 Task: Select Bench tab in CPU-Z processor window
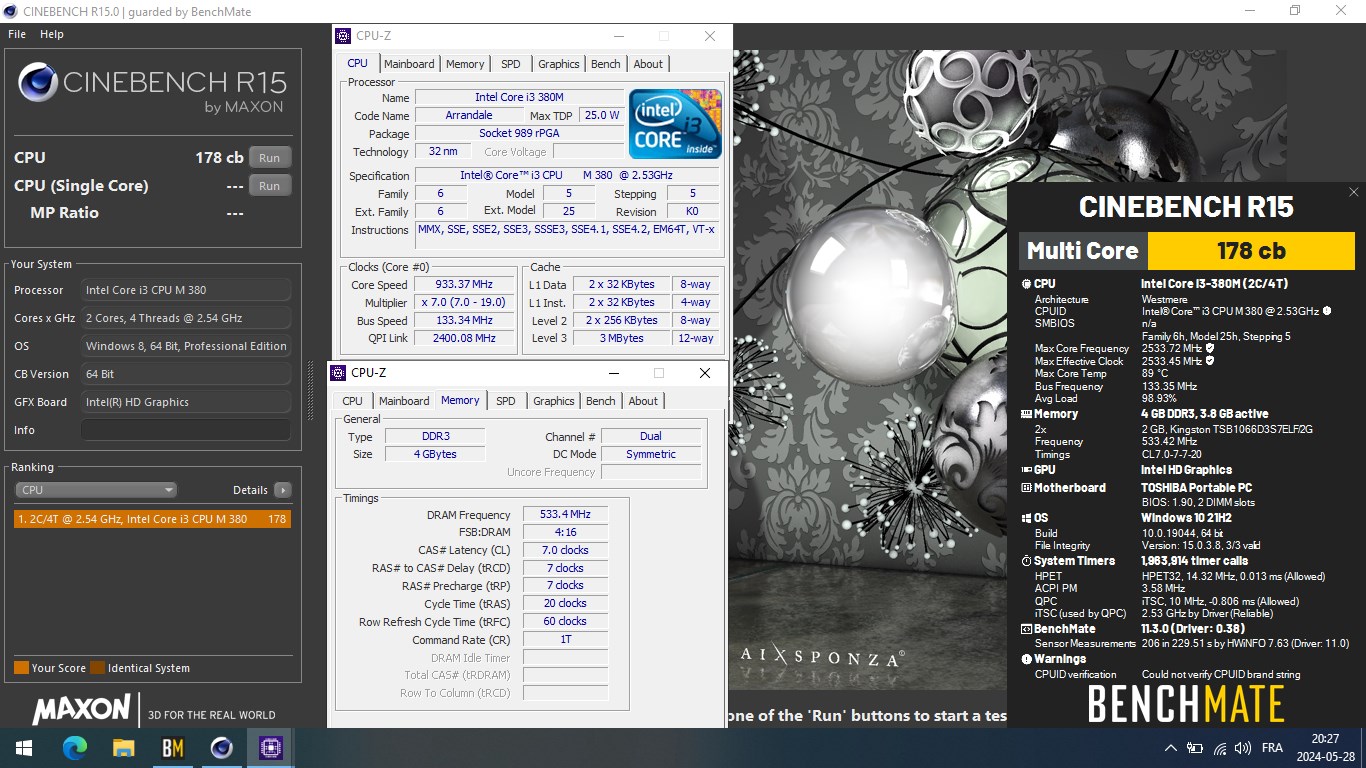click(606, 64)
